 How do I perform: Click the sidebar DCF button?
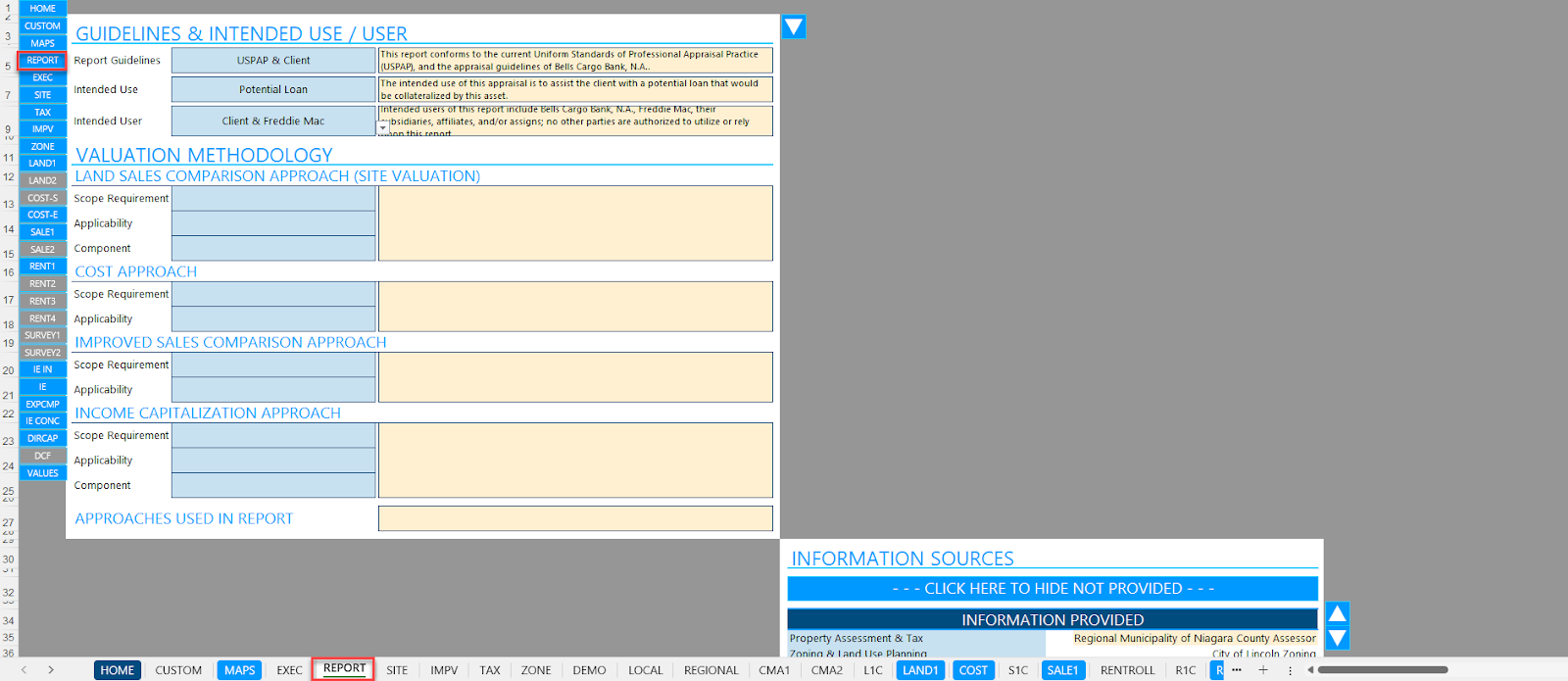[x=42, y=456]
